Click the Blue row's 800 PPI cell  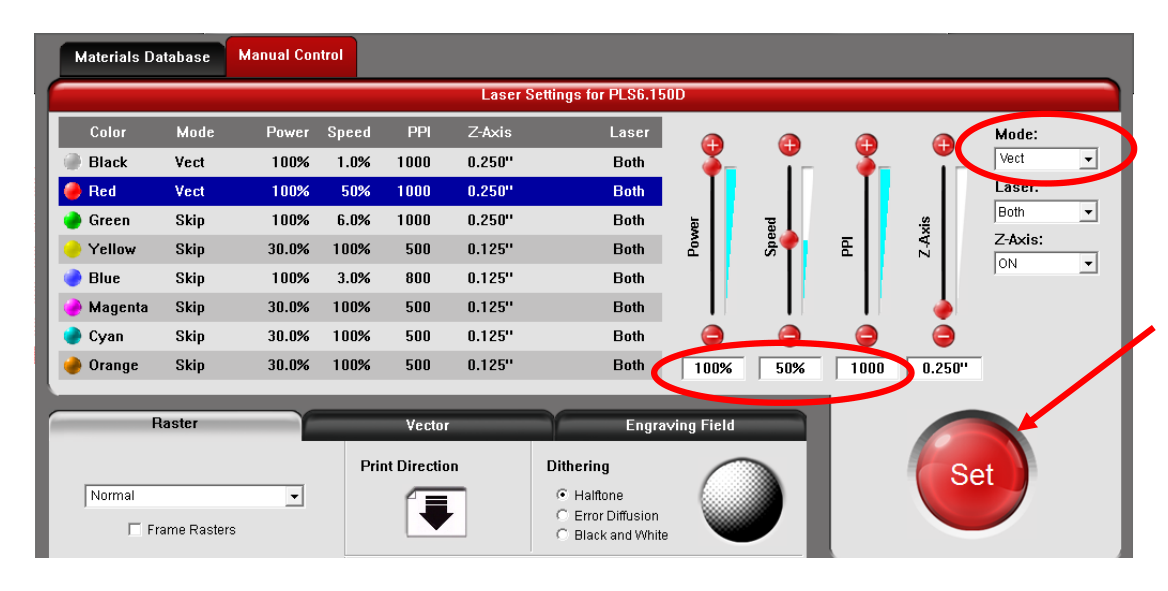point(418,278)
